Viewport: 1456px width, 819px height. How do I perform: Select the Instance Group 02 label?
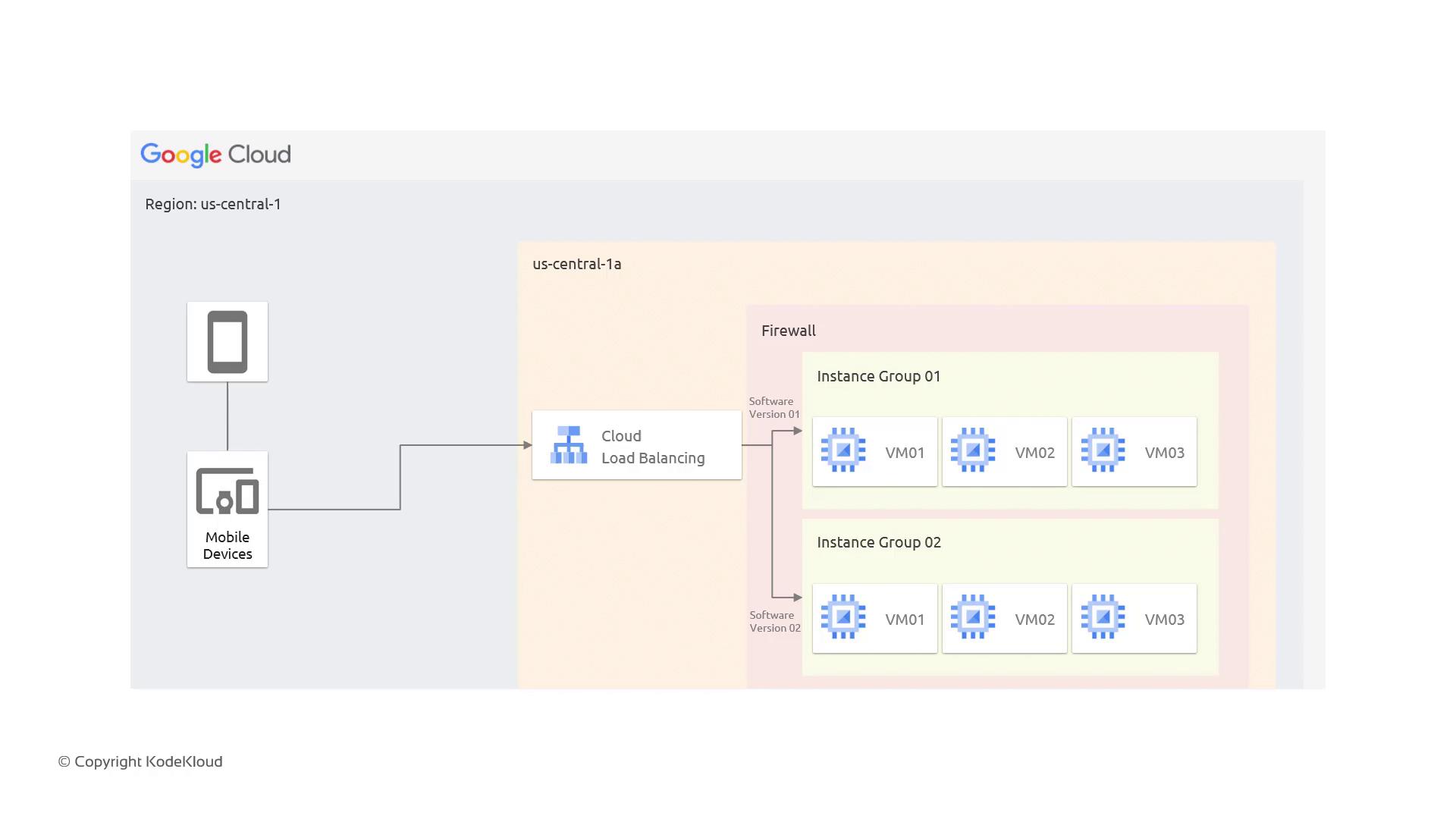[878, 542]
